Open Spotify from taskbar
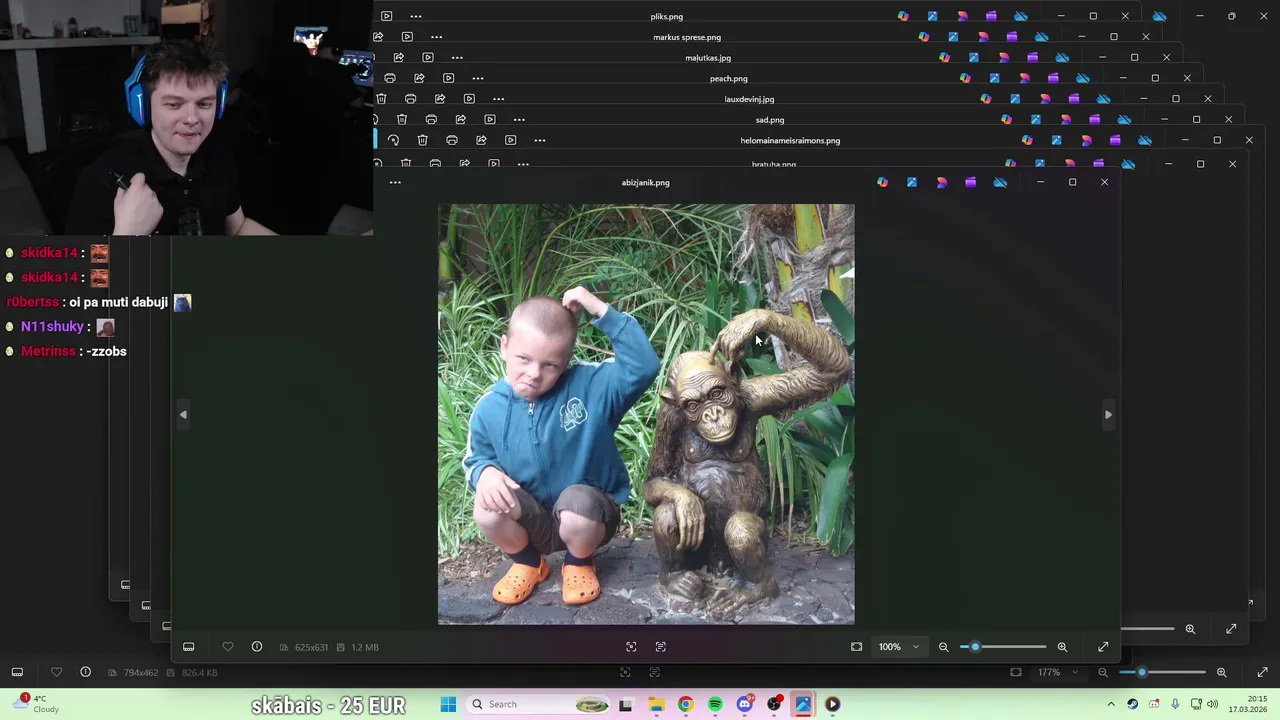Image resolution: width=1280 pixels, height=720 pixels. coord(715,704)
